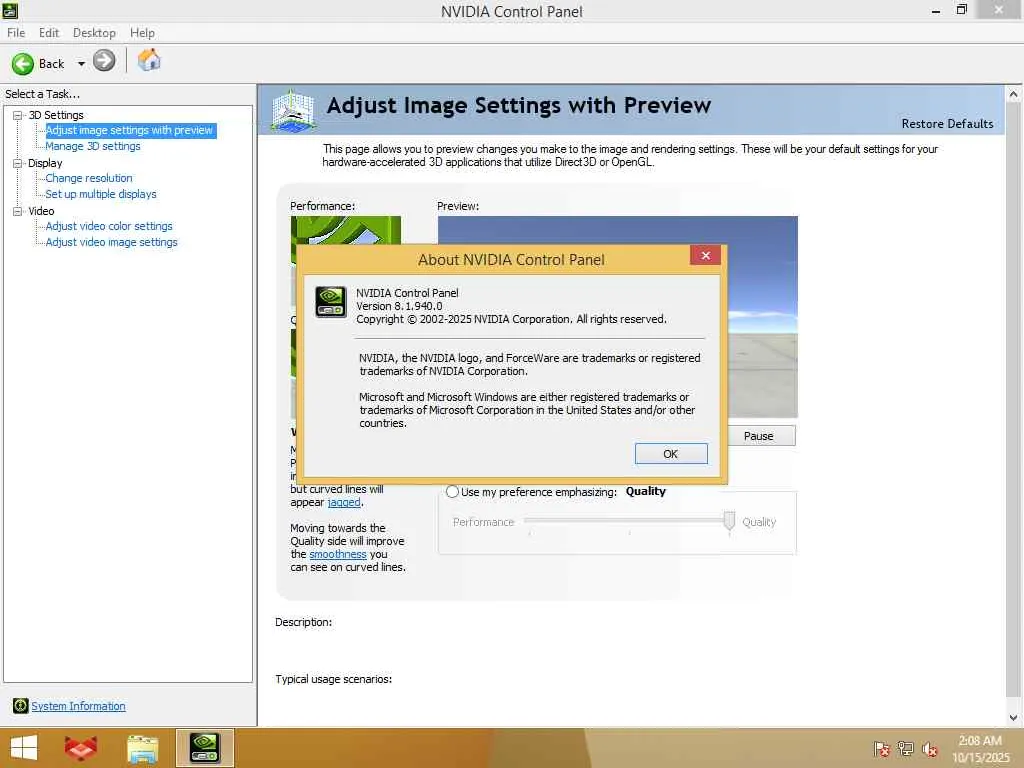Open the Action Center flag tray icon
Screen dimensions: 1024x768
[x=881, y=748]
